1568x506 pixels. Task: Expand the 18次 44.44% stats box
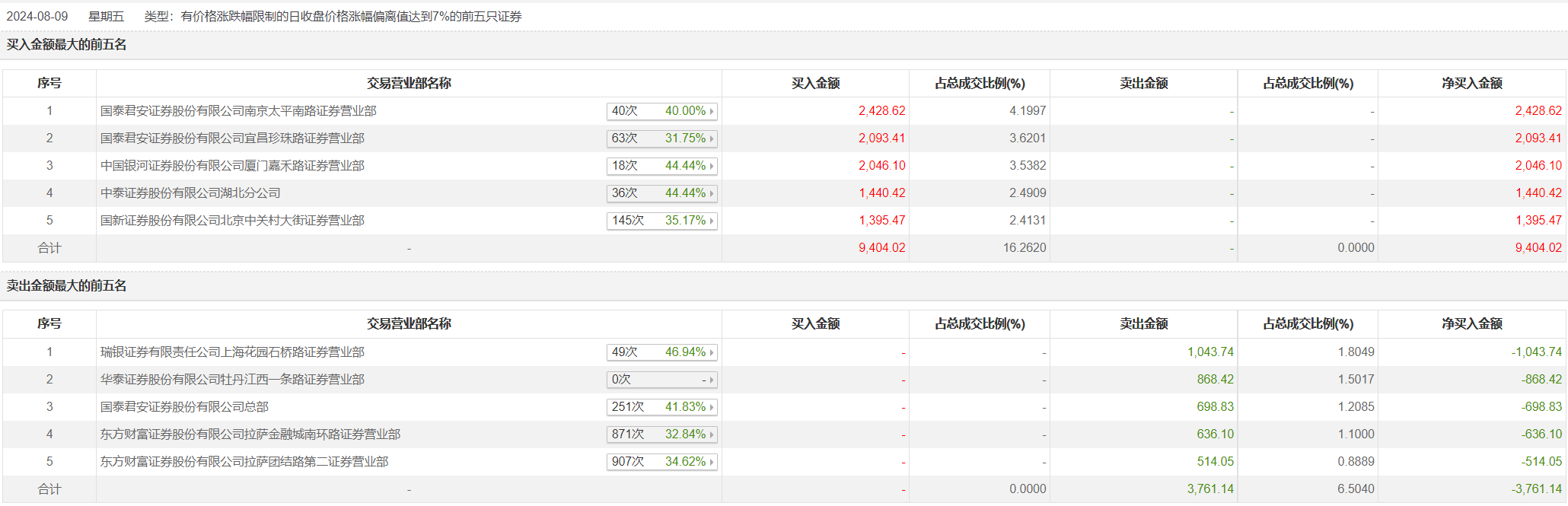pos(661,166)
